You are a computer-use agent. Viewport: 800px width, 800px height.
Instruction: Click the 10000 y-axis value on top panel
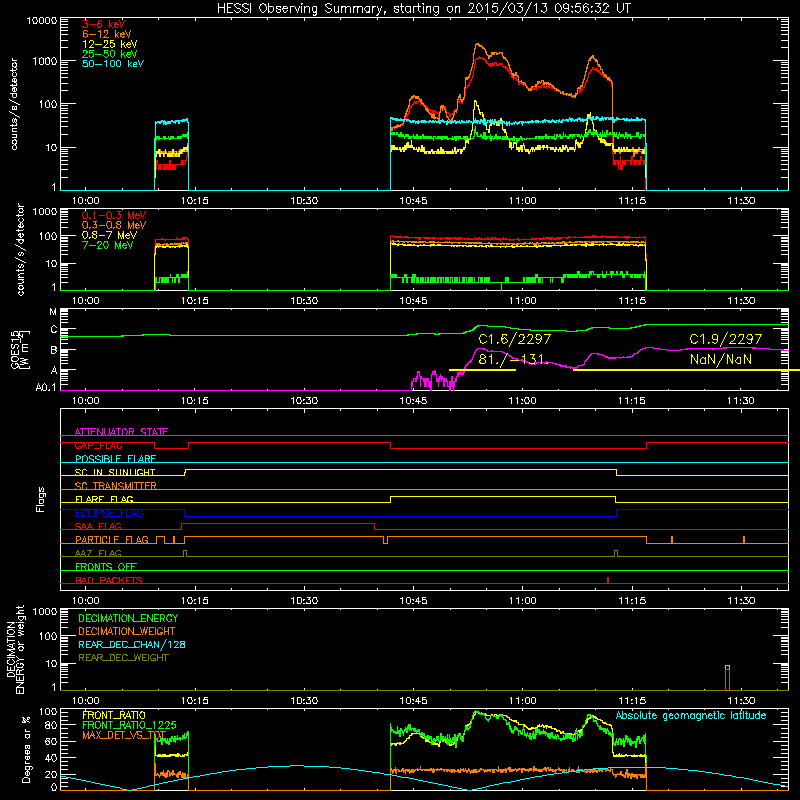[x=42, y=21]
